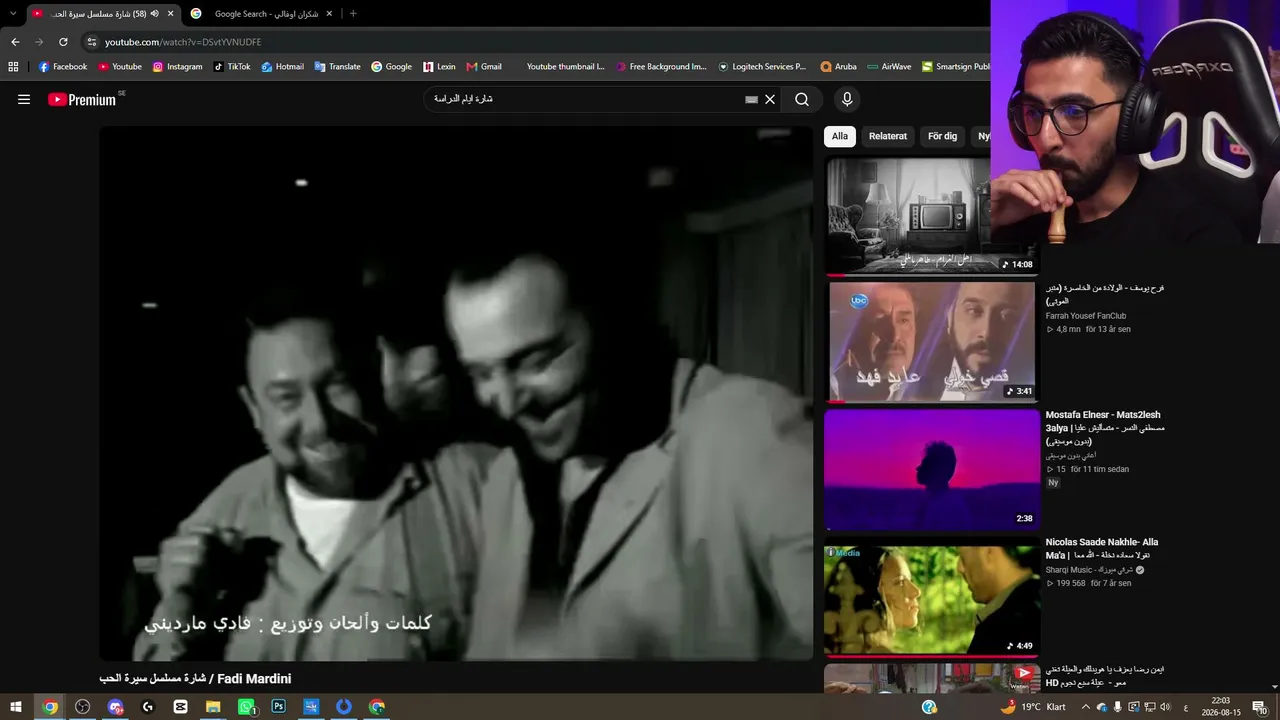Open the Aruba bookmark
The image size is (1280, 720).
(838, 67)
